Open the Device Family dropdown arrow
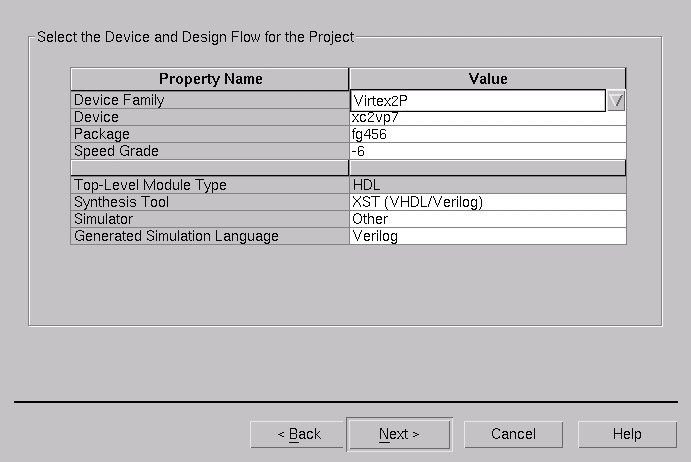 pos(616,101)
